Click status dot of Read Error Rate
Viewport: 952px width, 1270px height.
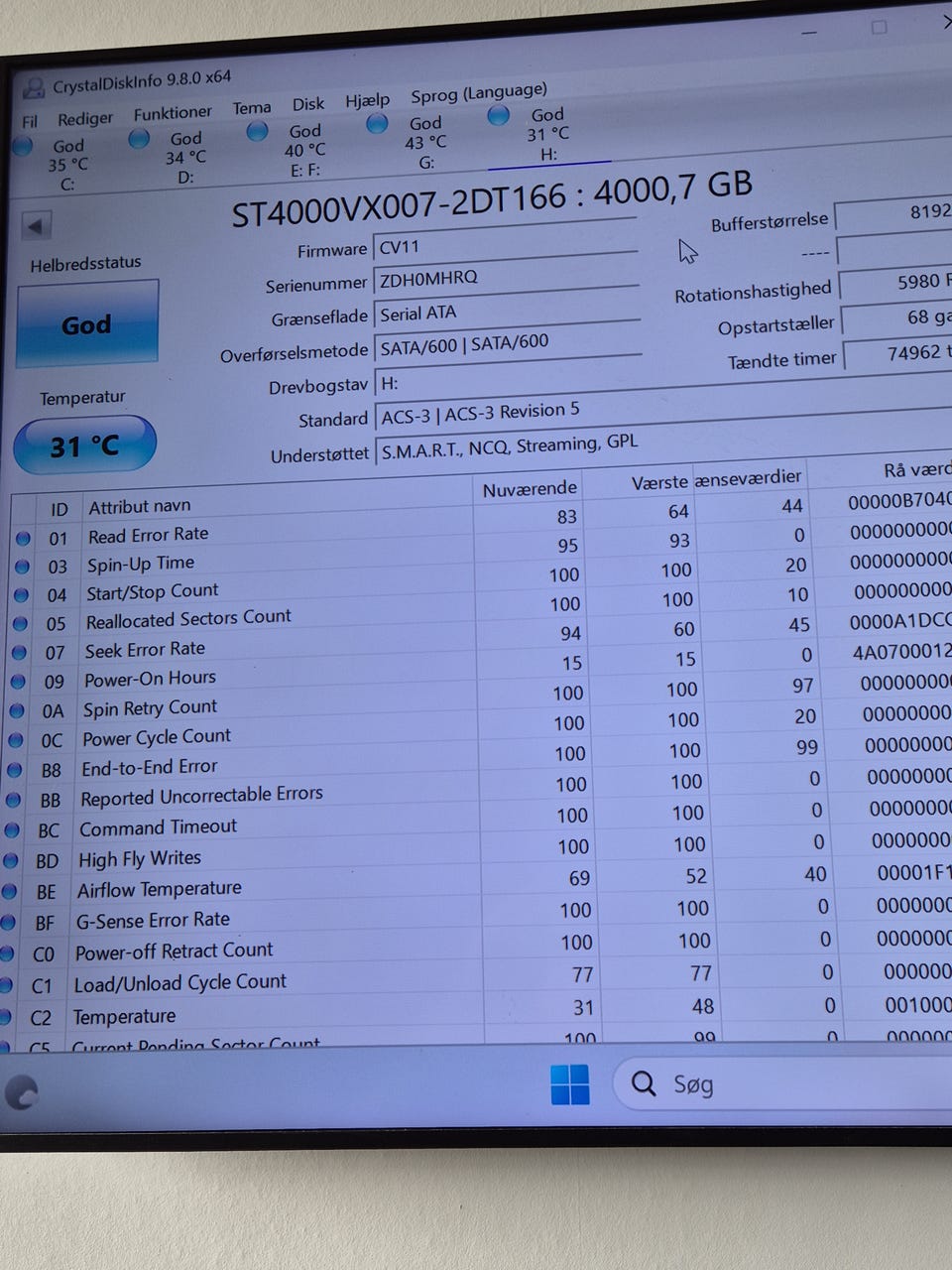coord(24,539)
